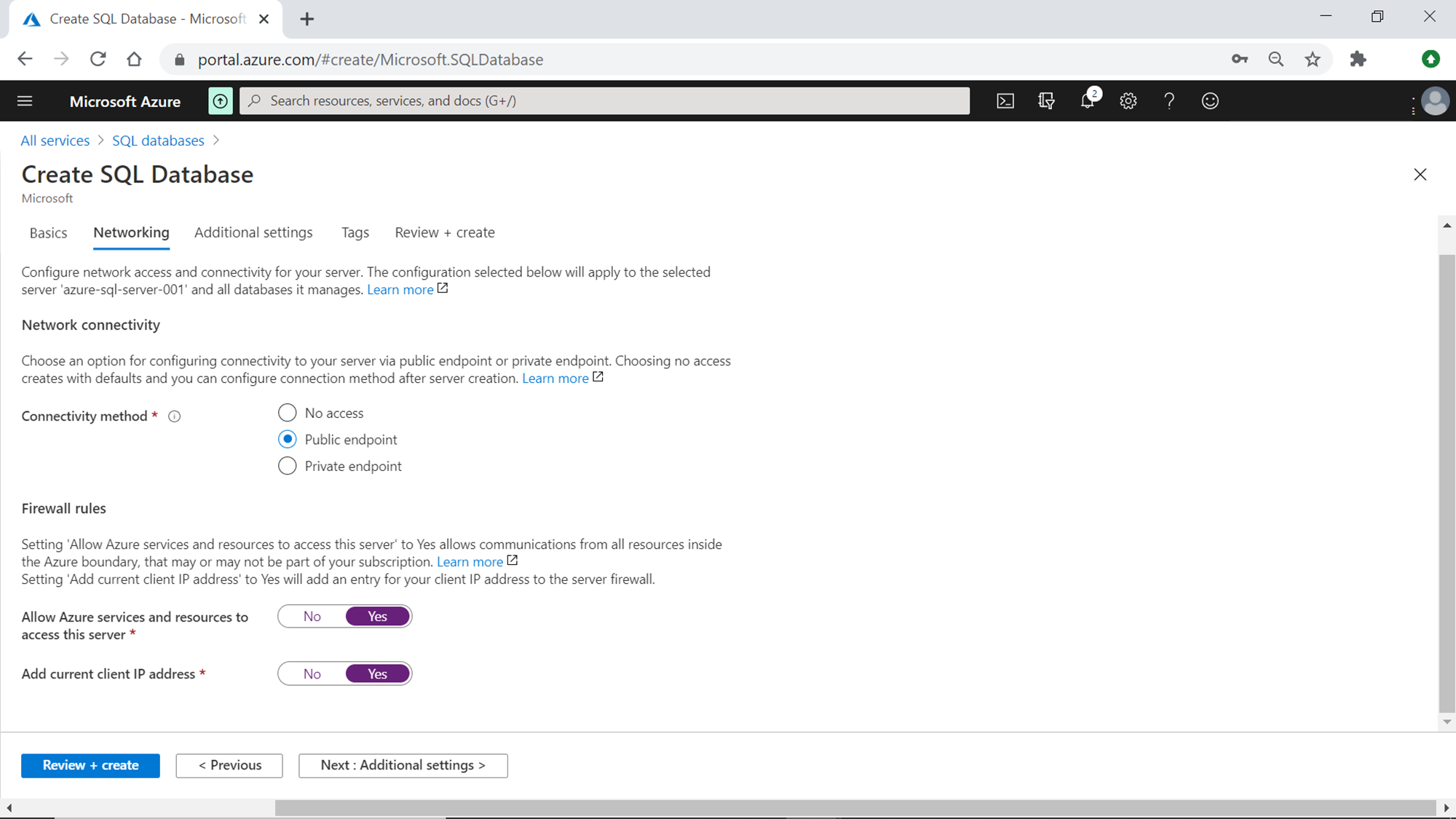Click the SQL databases breadcrumb link
The width and height of the screenshot is (1456, 819).
coord(158,141)
